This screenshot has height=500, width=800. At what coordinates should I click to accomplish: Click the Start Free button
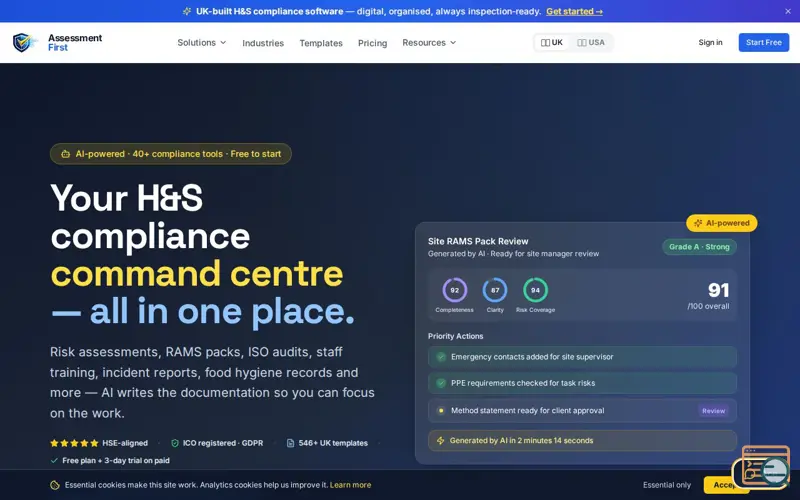click(x=764, y=42)
